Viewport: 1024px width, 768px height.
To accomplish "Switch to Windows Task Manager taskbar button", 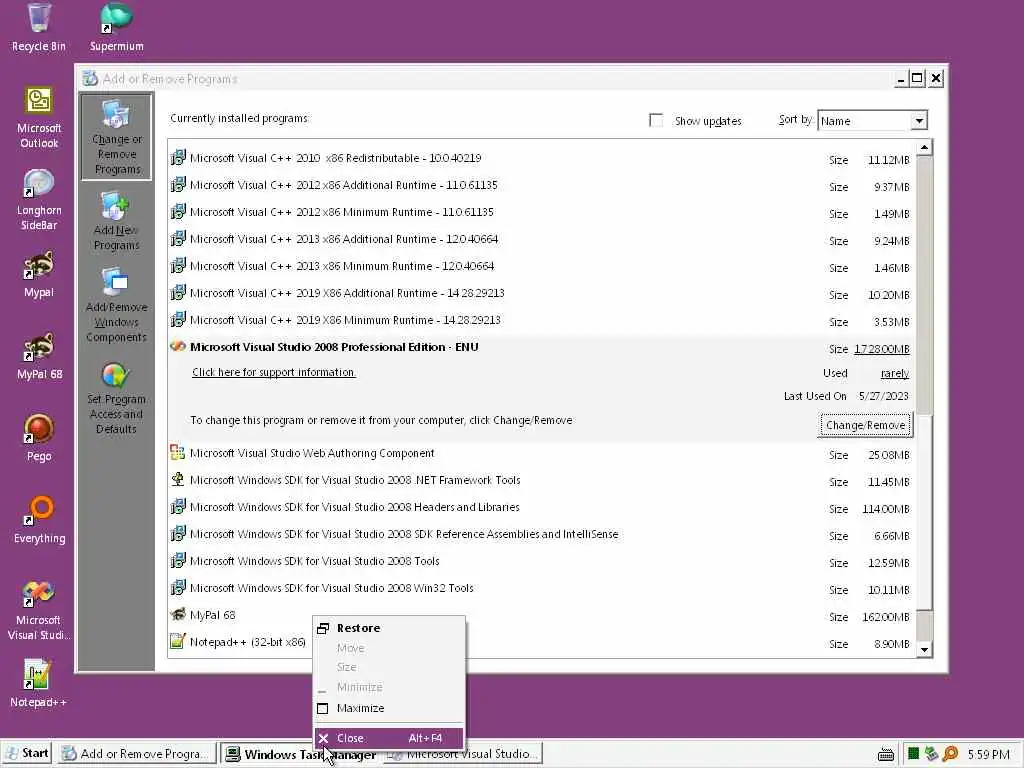I will coord(300,754).
